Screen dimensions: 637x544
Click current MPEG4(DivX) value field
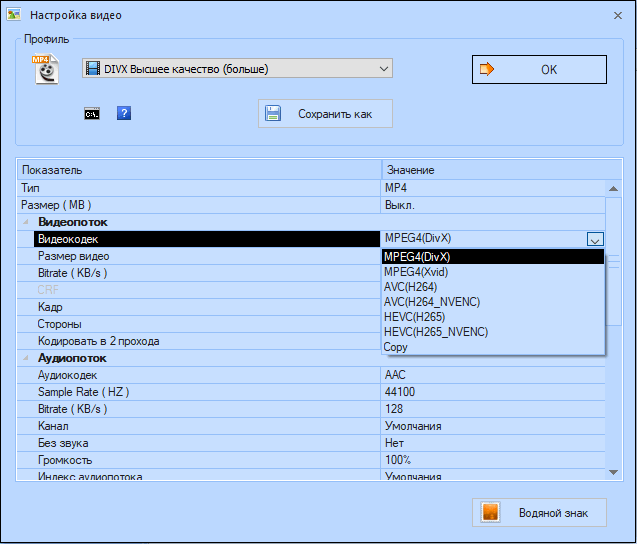483,238
